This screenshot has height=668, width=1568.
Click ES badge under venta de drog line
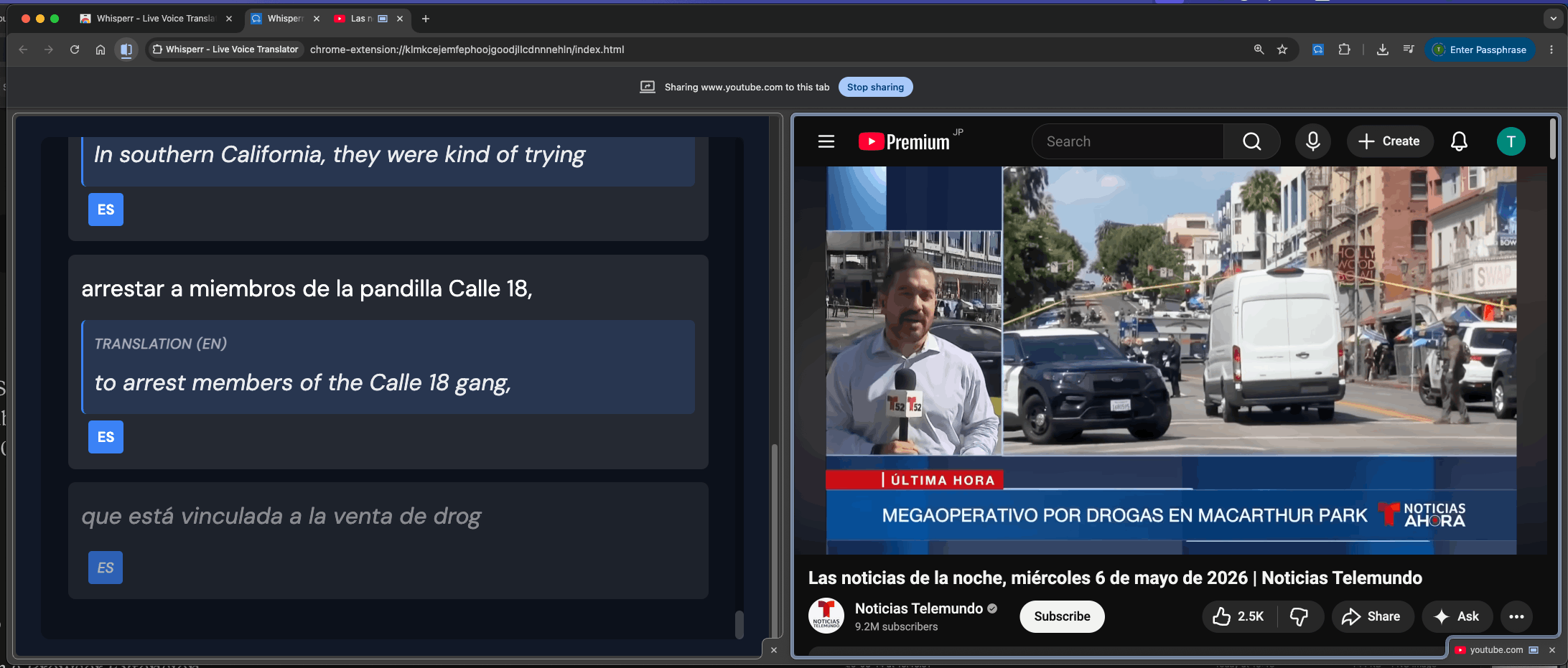[106, 568]
